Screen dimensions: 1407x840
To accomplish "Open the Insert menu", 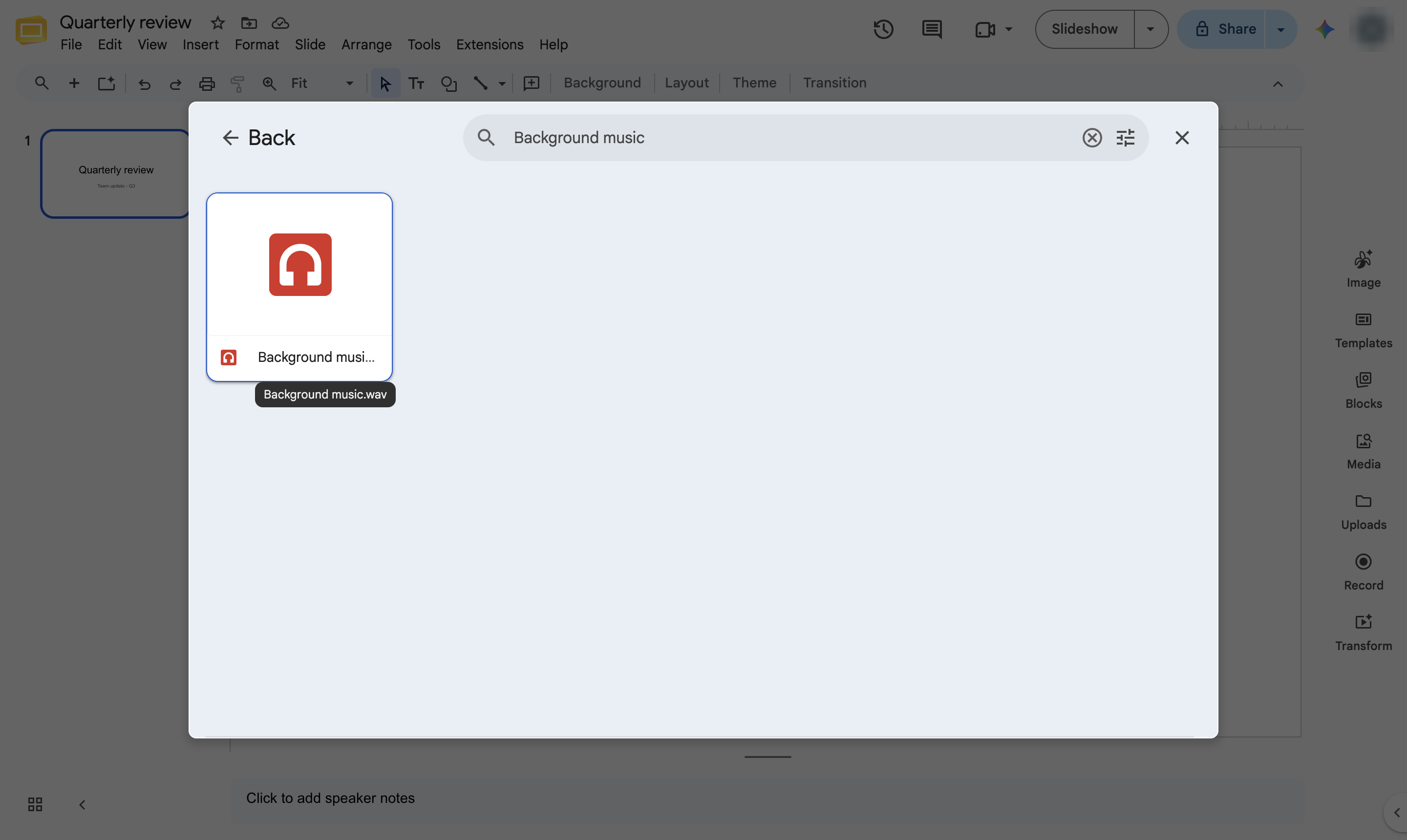I will [200, 44].
